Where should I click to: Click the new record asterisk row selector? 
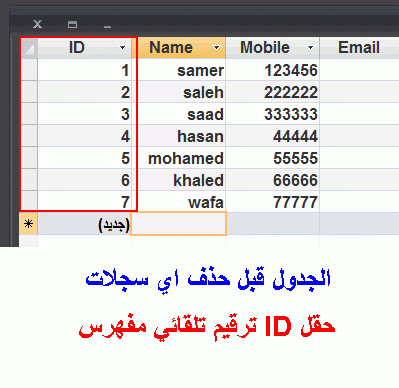[x=29, y=224]
